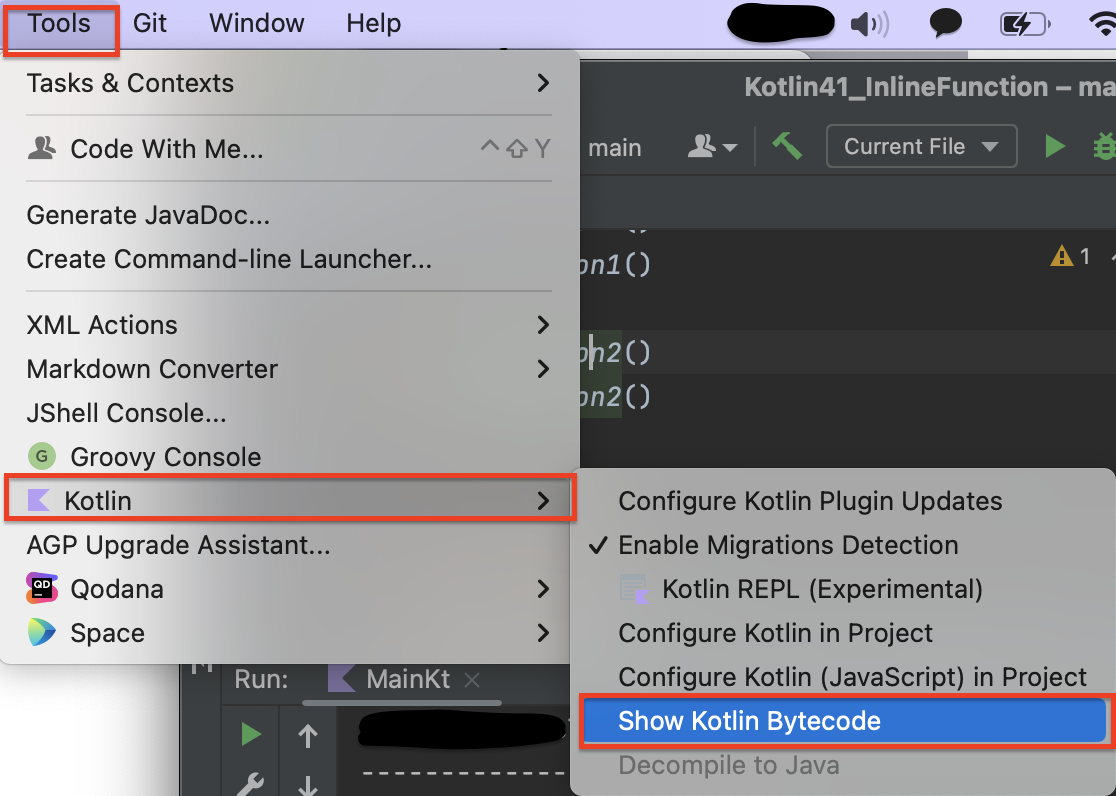Click the rerun green arrow in Run panel
The width and height of the screenshot is (1116, 796).
251,734
